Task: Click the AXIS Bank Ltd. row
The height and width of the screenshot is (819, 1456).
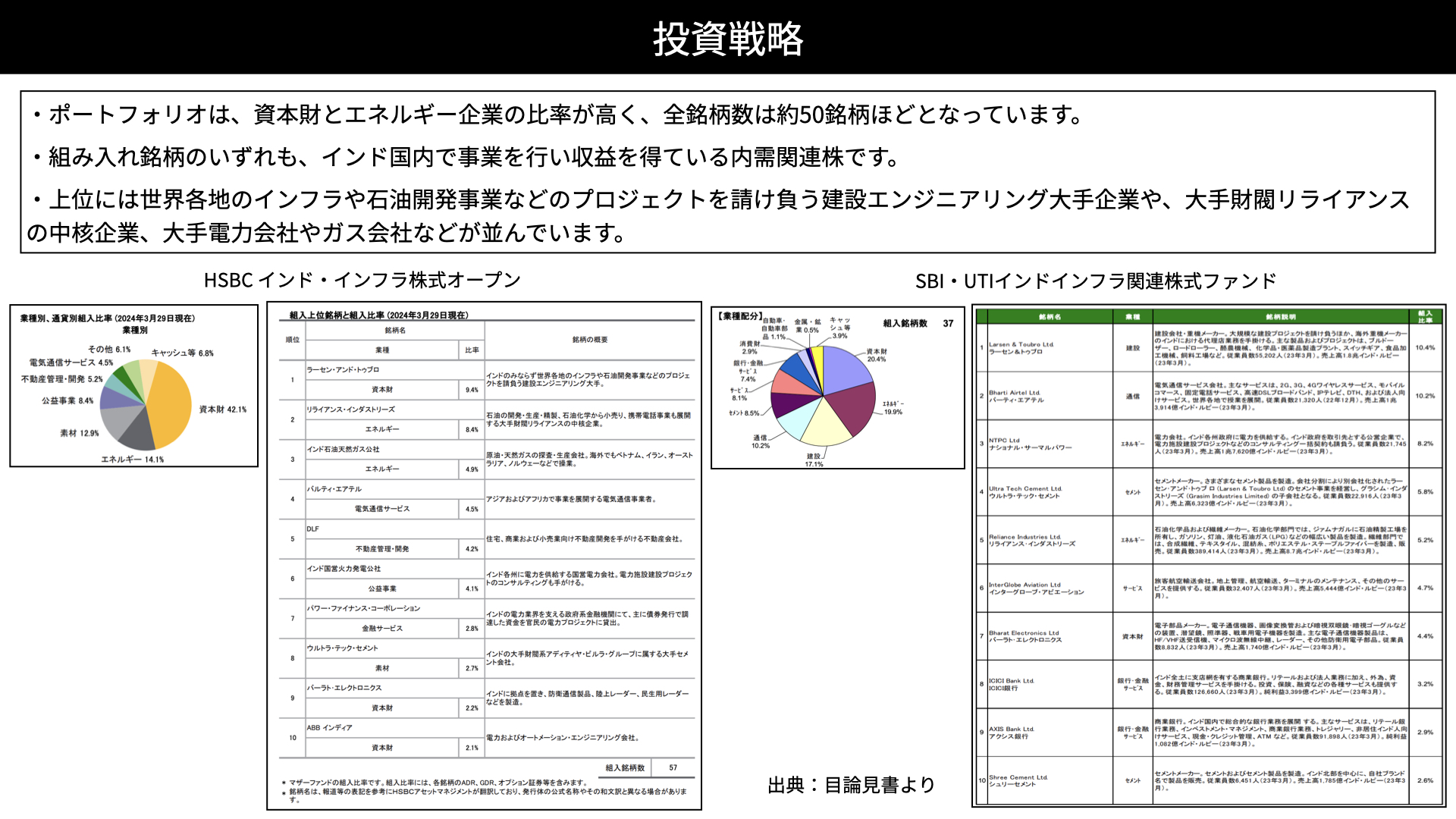Action: [x=1210, y=733]
